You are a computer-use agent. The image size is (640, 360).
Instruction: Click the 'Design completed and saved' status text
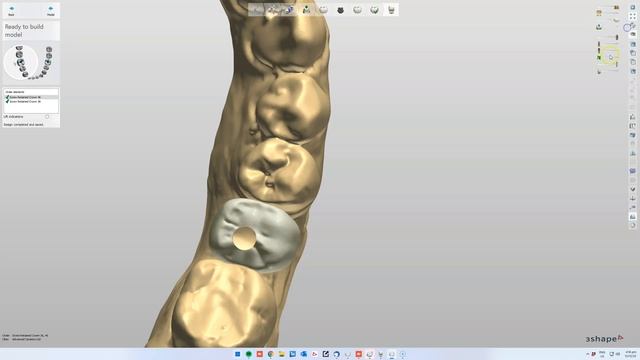(x=24, y=124)
